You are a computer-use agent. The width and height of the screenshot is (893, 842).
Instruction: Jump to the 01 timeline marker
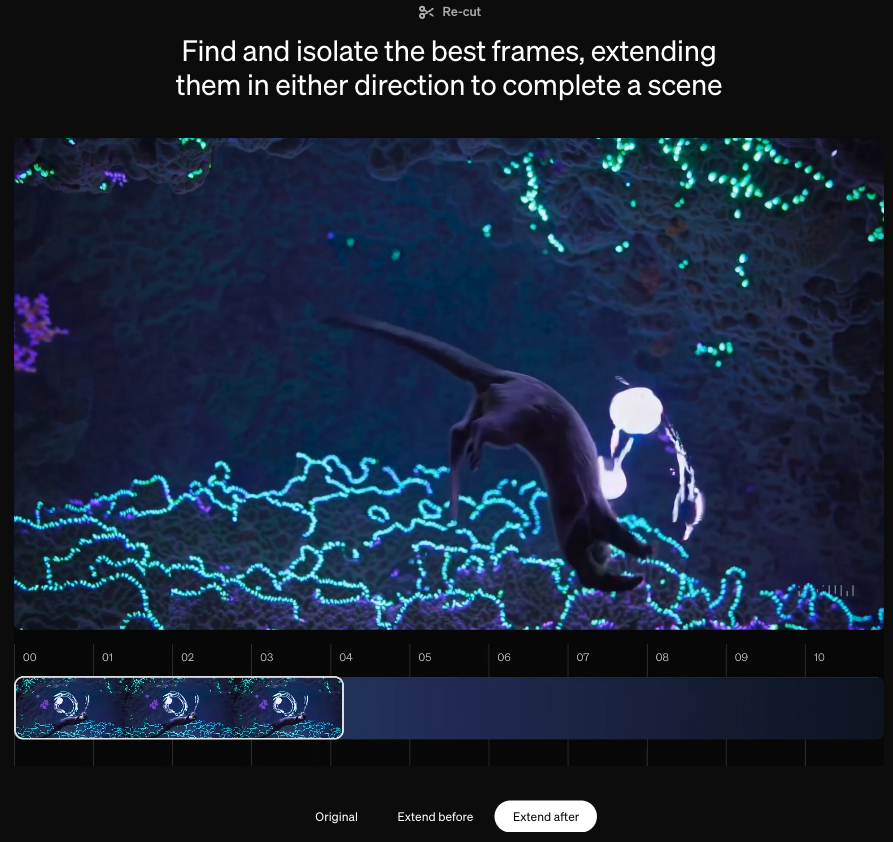tap(107, 657)
